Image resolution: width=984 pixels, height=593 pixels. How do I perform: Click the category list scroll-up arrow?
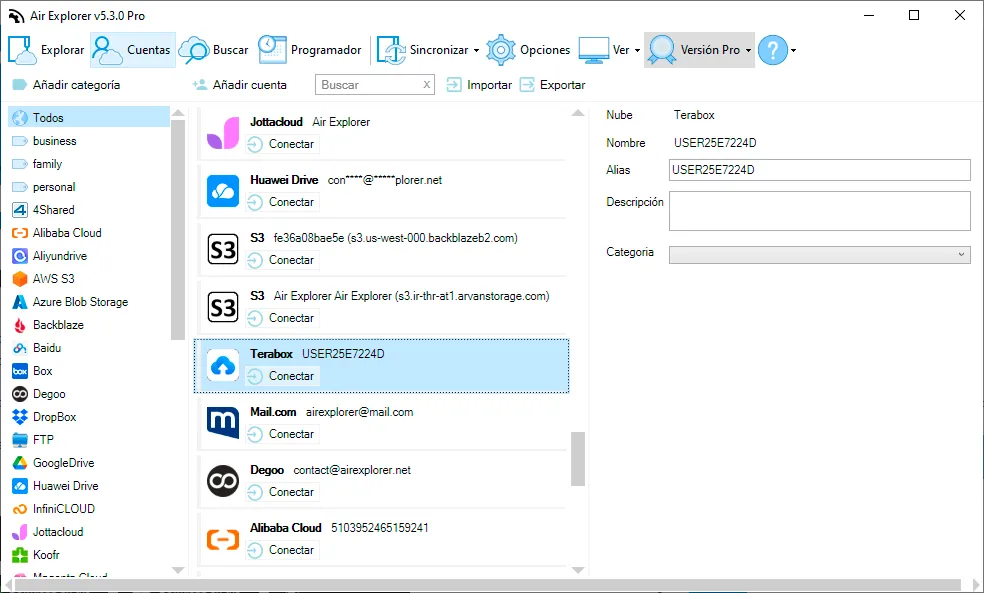[178, 113]
